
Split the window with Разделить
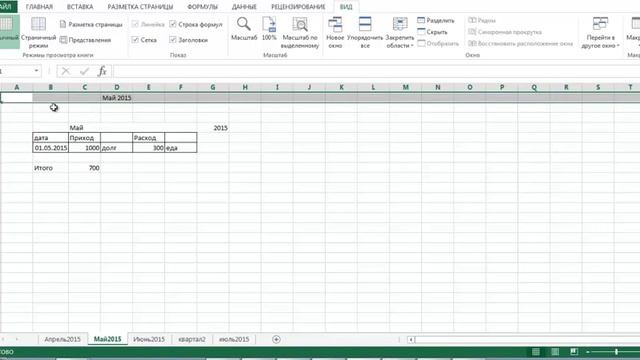coord(436,20)
